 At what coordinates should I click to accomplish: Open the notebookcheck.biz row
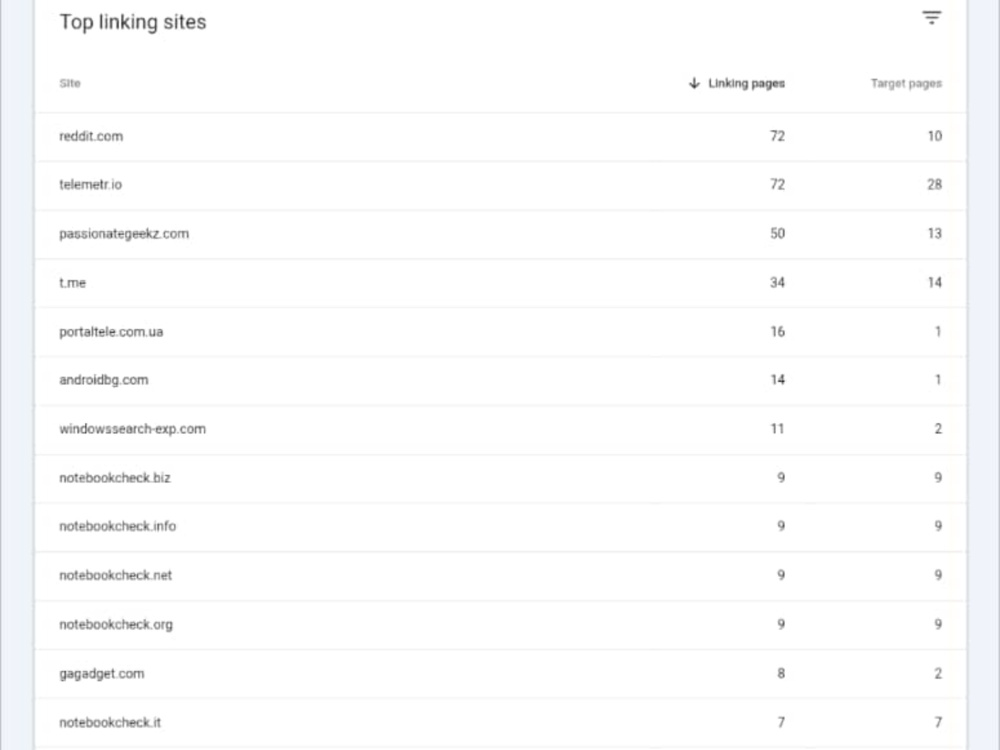[x=501, y=478]
